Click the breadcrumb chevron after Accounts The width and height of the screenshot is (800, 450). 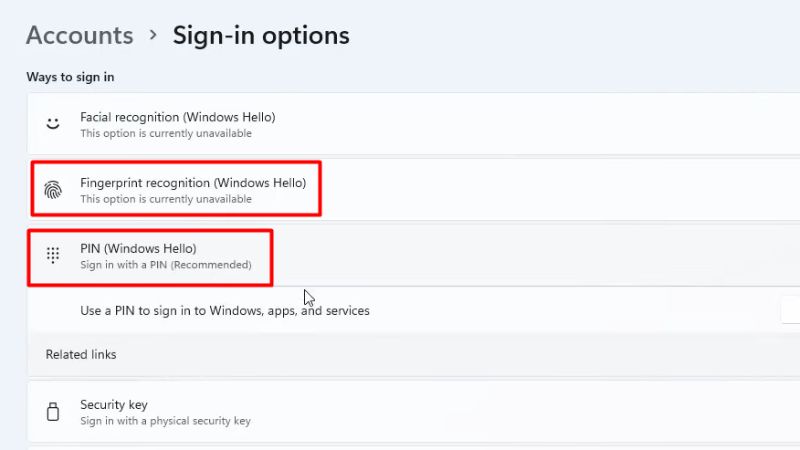pos(153,35)
